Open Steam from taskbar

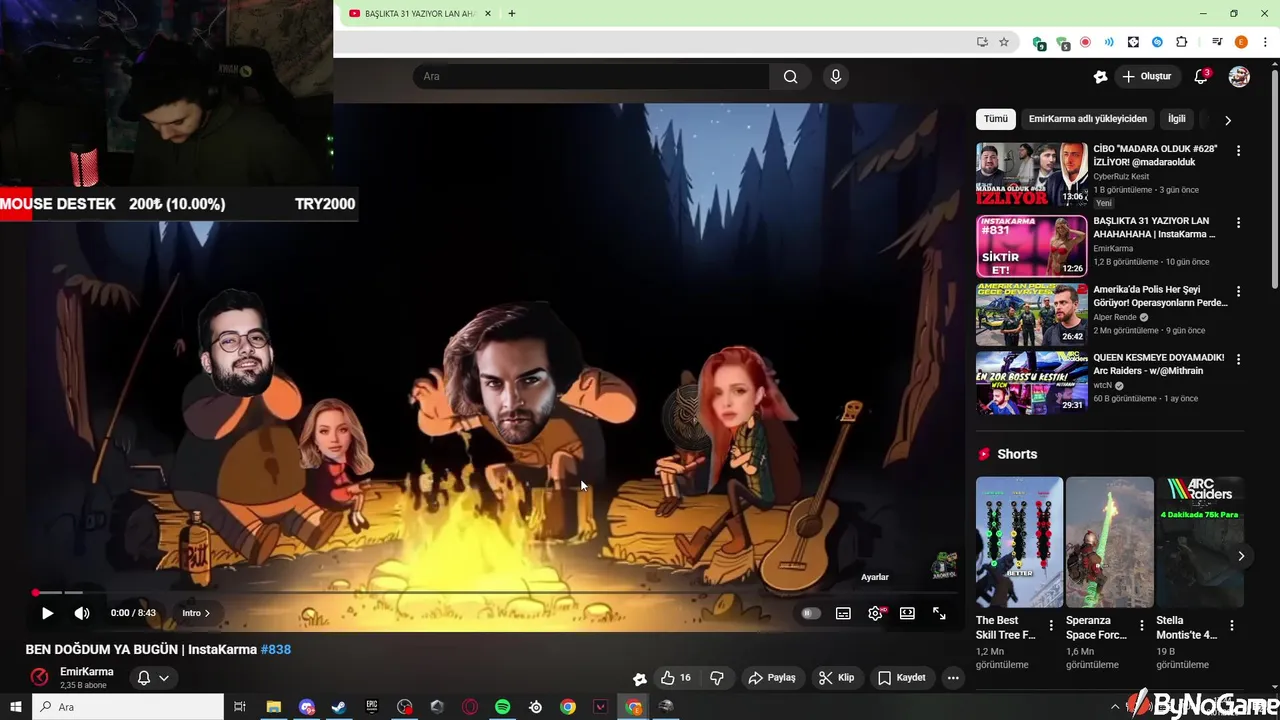pos(338,707)
